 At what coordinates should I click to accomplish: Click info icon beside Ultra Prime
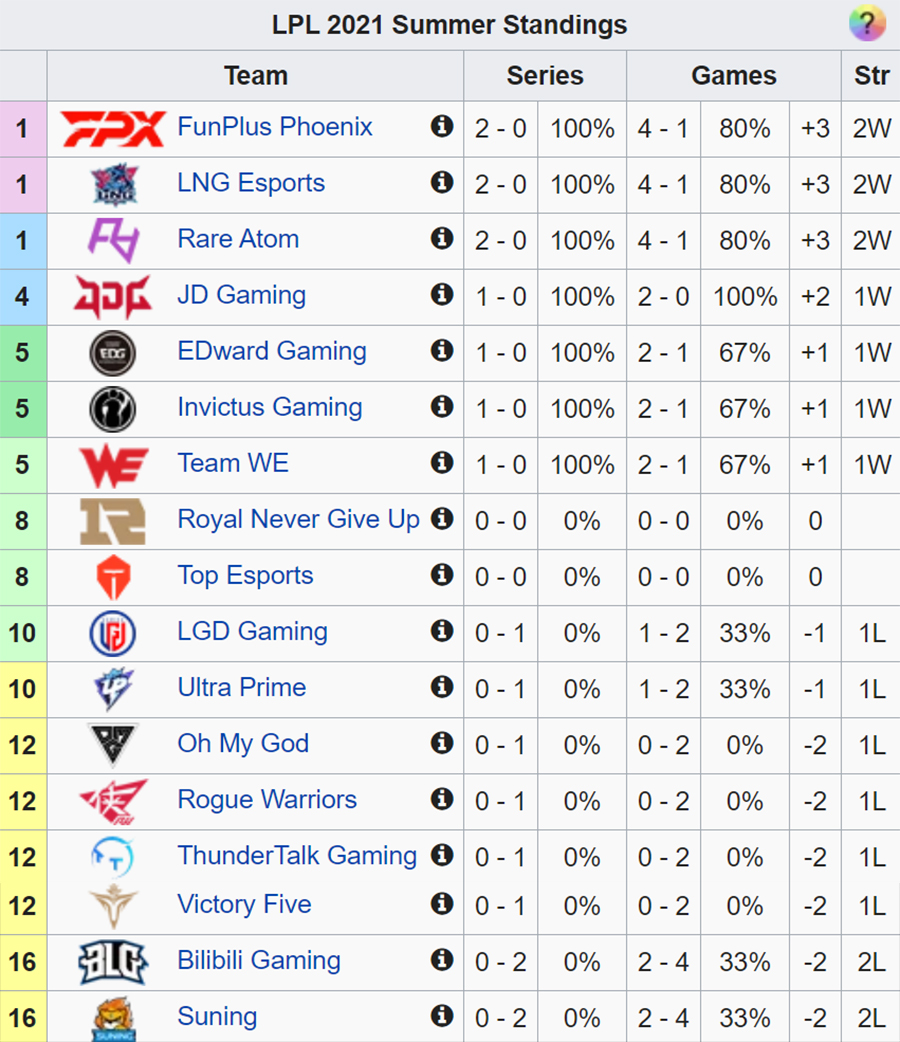pos(442,686)
